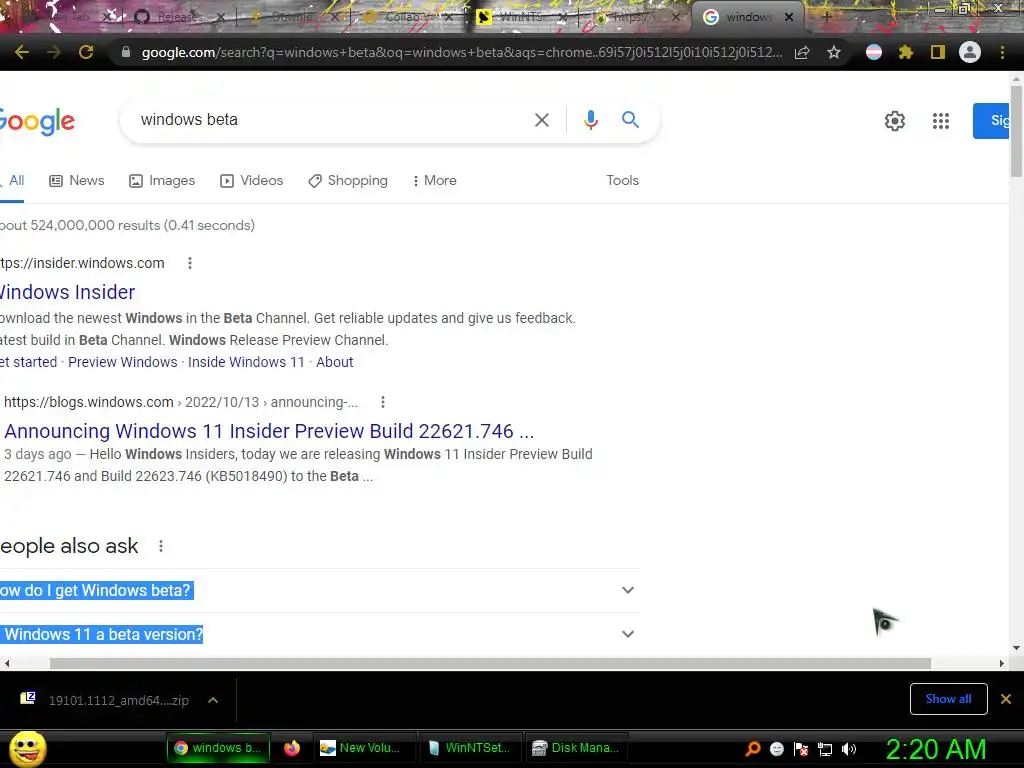Open People also ask options menu
This screenshot has width=1024, height=768.
pyautogui.click(x=161, y=546)
